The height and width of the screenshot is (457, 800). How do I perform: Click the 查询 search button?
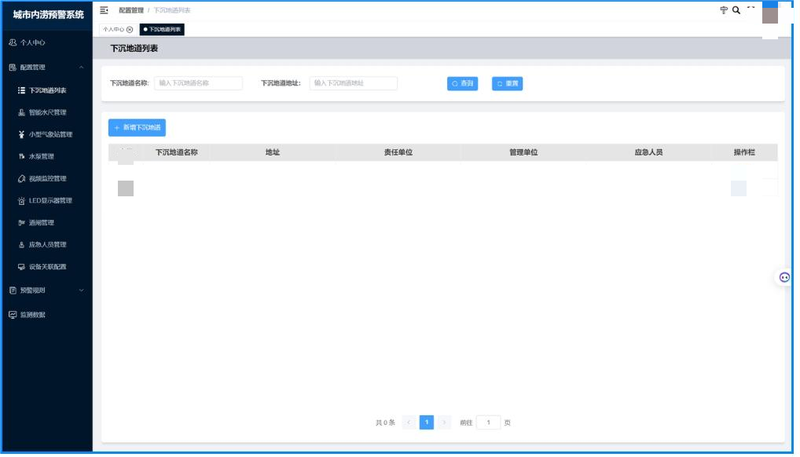point(462,84)
